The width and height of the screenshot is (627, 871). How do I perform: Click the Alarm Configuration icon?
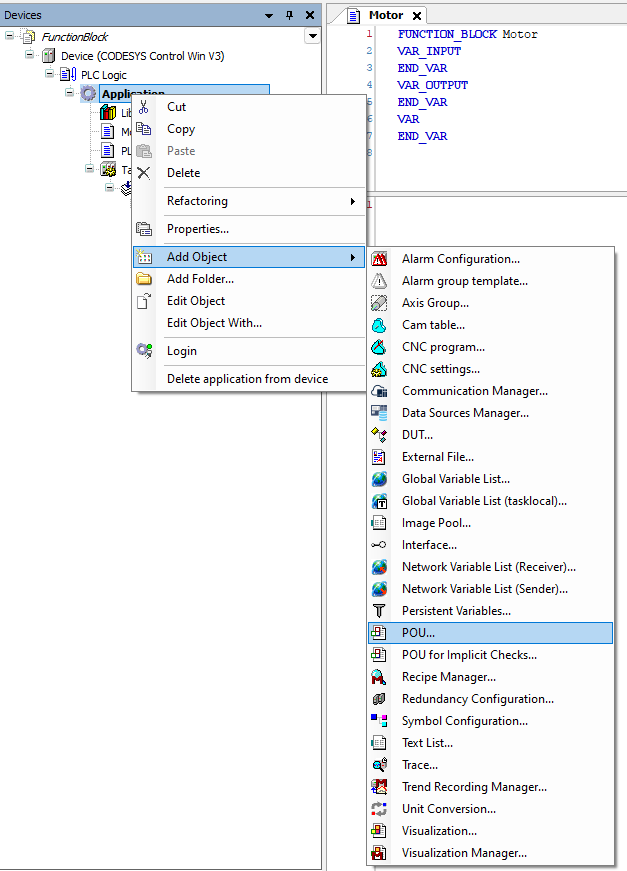379,259
